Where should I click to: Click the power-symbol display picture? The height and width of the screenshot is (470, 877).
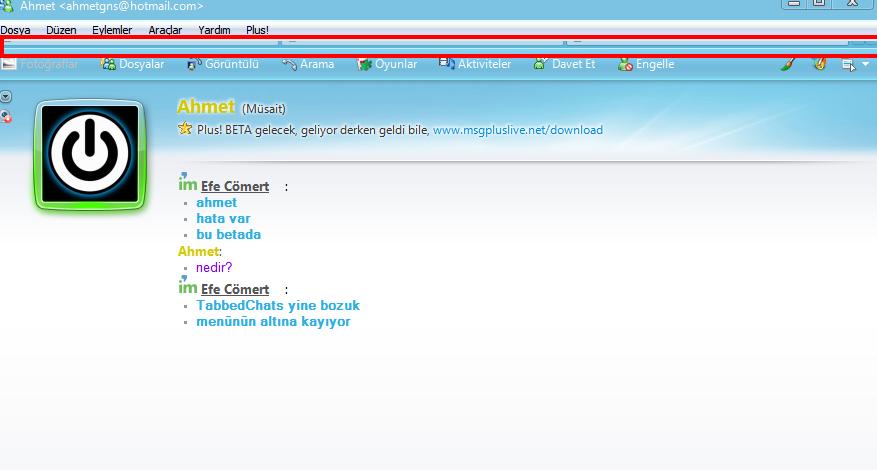90,154
